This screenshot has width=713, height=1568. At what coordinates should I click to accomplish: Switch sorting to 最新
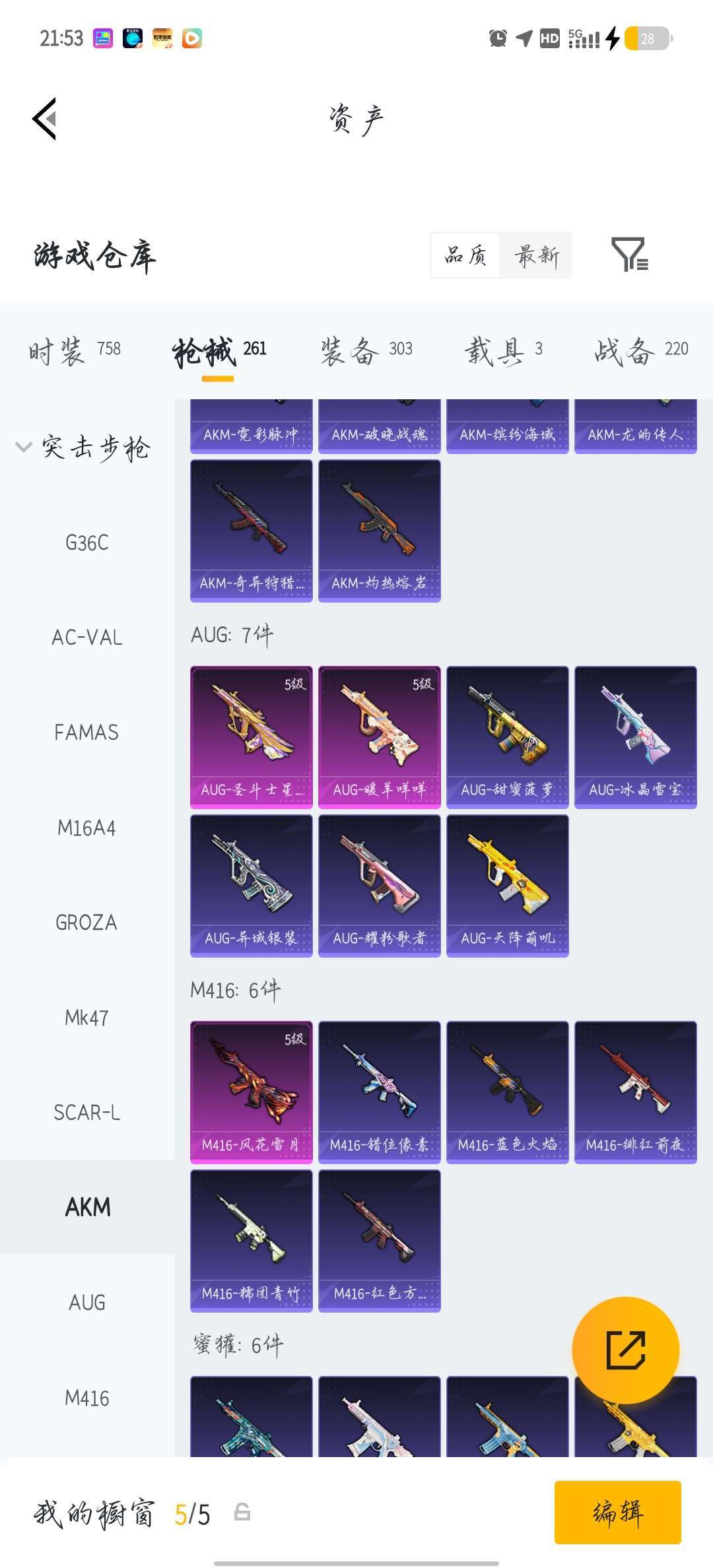536,255
